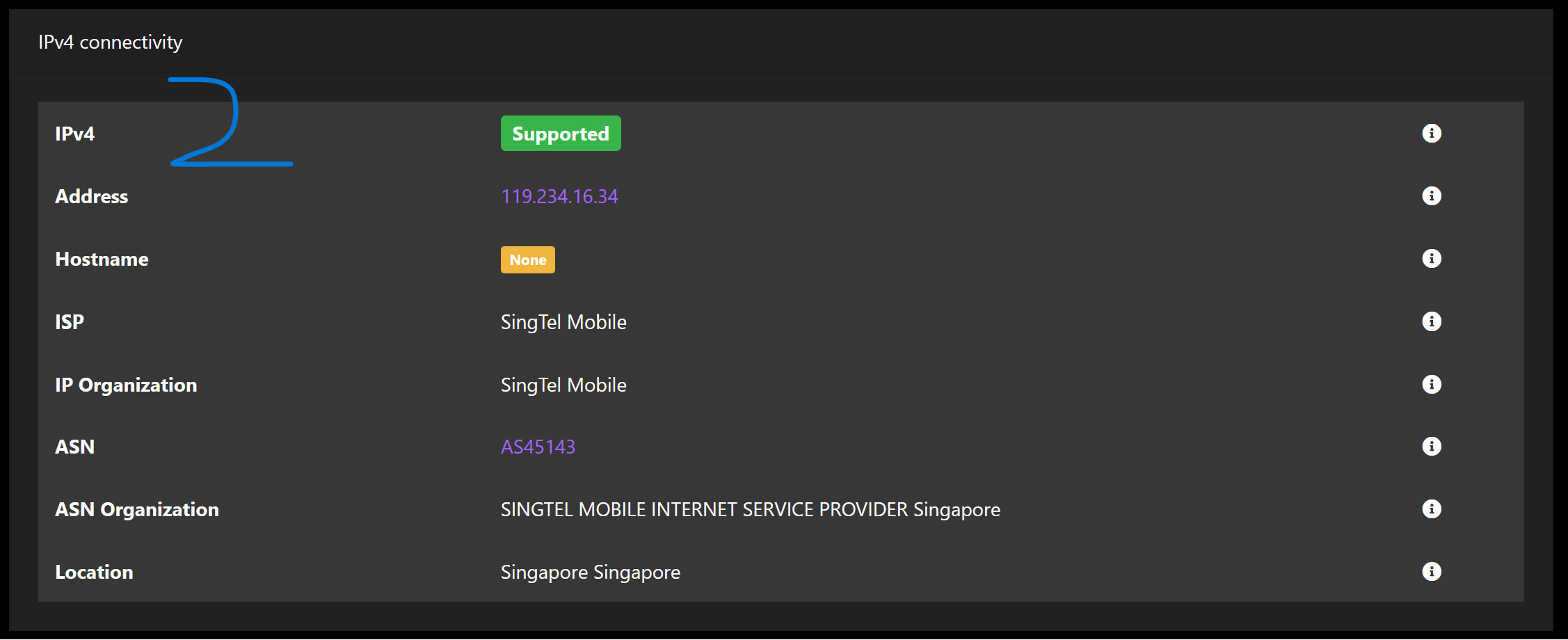1568x640 pixels.
Task: Open the AS45143 ASN link
Action: (x=538, y=447)
